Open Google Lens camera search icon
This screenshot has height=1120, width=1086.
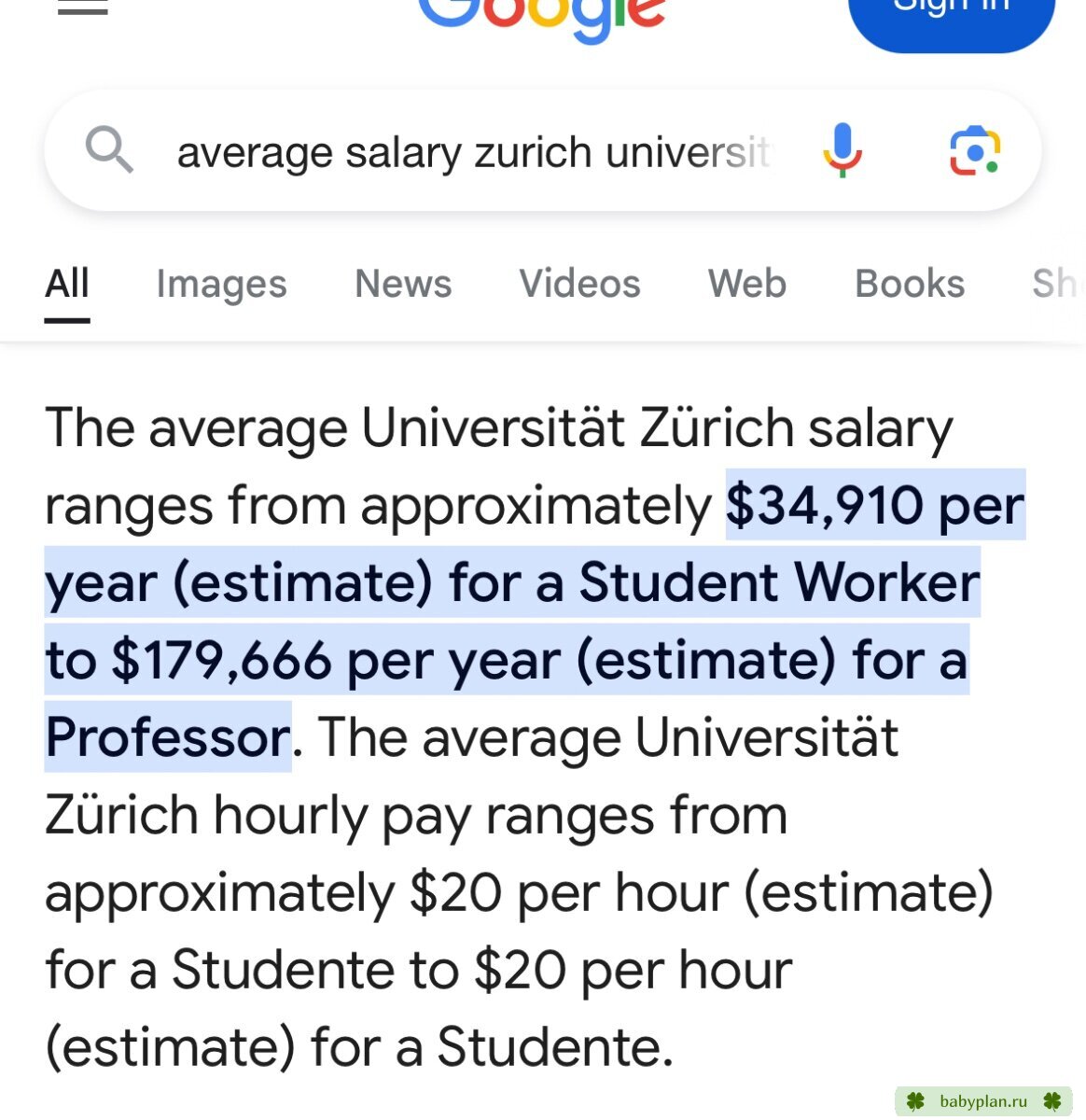pos(974,150)
